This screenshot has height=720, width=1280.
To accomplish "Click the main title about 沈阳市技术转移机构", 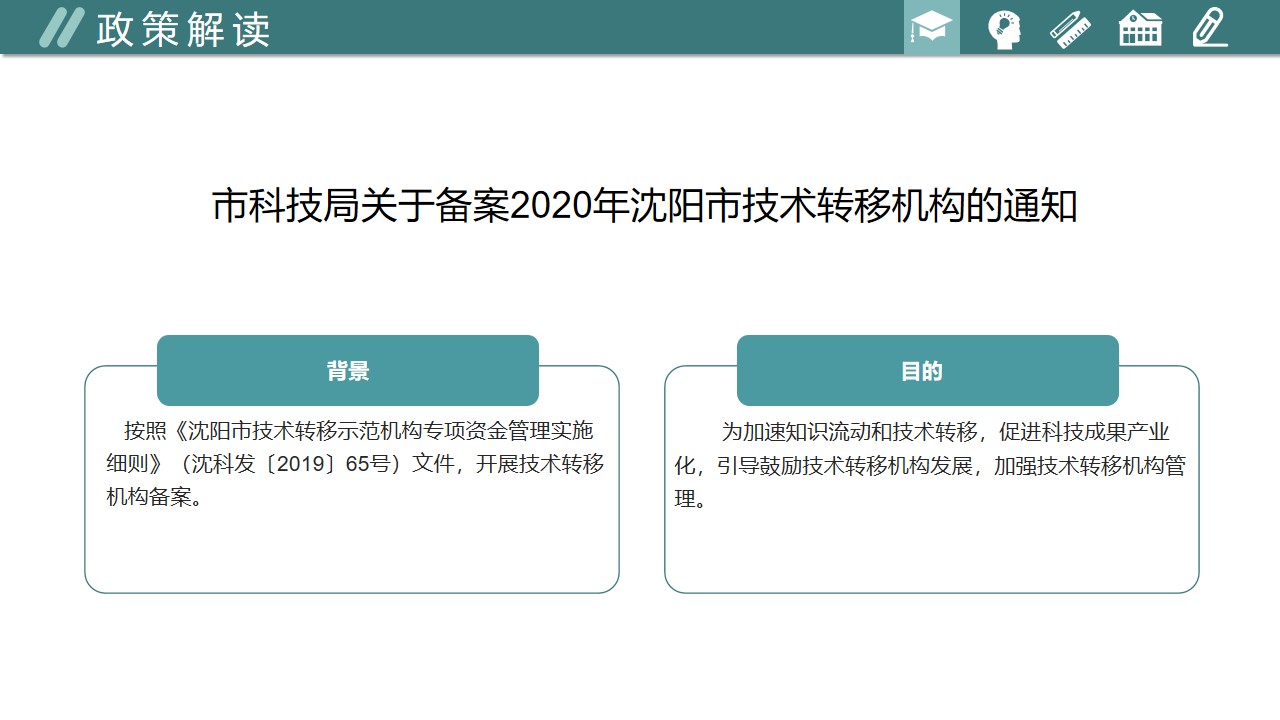I will (x=644, y=207).
